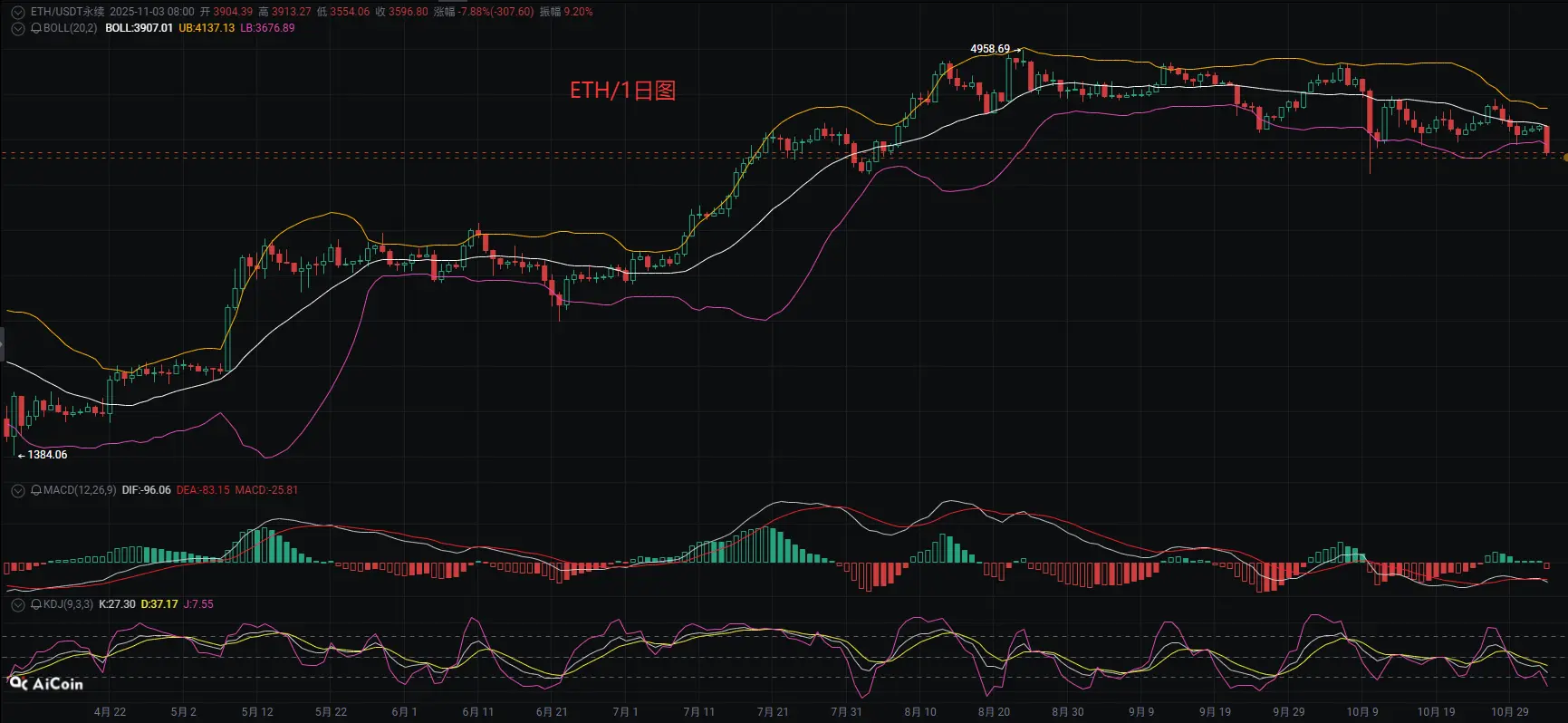
Task: Collapse the MACD(12,26,9) indicator chevron
Action: 17,490
